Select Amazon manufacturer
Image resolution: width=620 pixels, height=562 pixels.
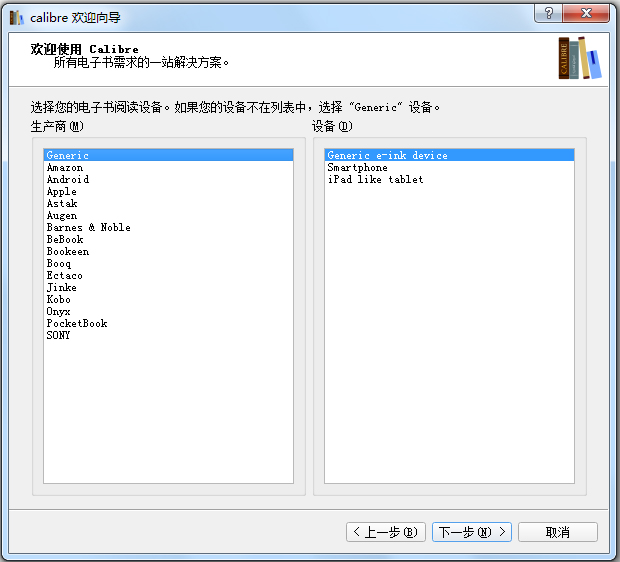[168, 167]
